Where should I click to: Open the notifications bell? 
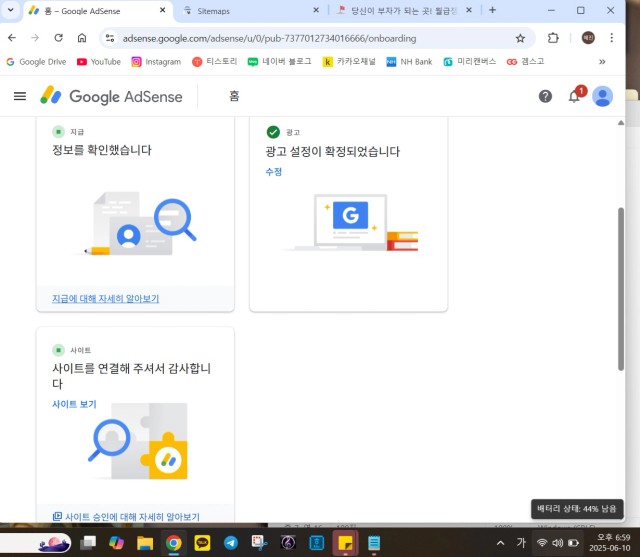tap(575, 97)
